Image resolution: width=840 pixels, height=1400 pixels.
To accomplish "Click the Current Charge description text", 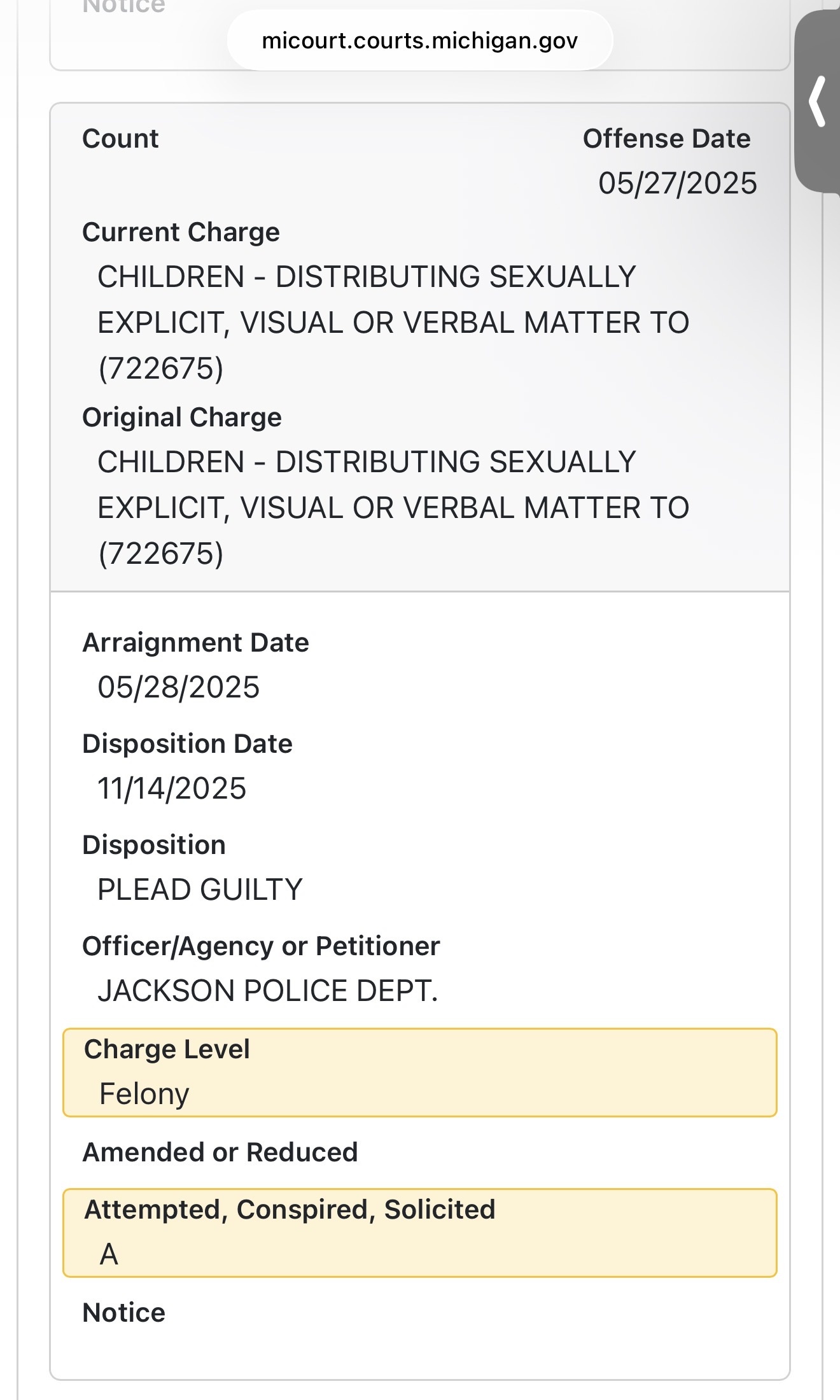I will [393, 323].
